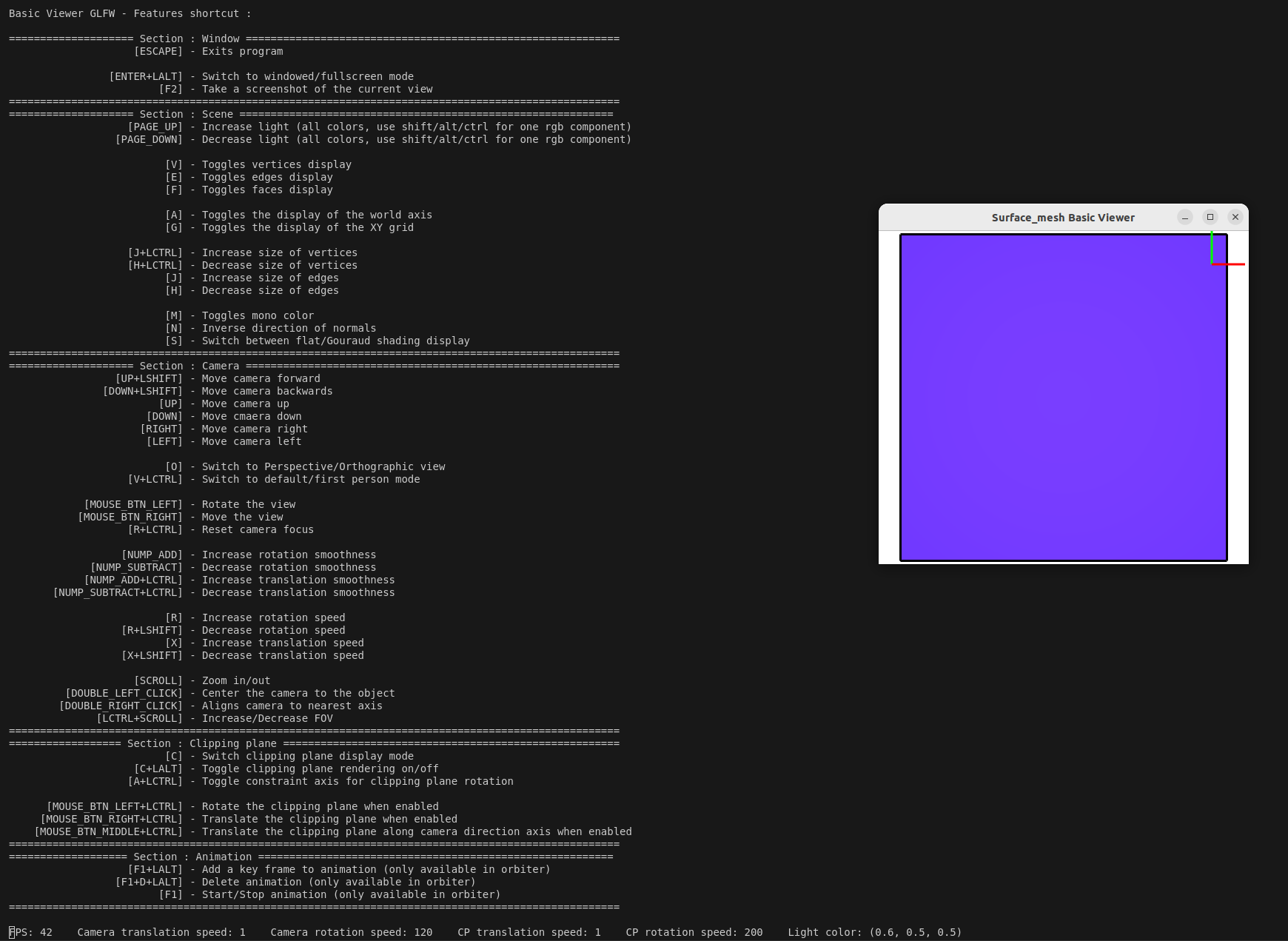Click the center of the purple mesh surface
Viewport: 1288px width, 941px height.
click(1063, 398)
